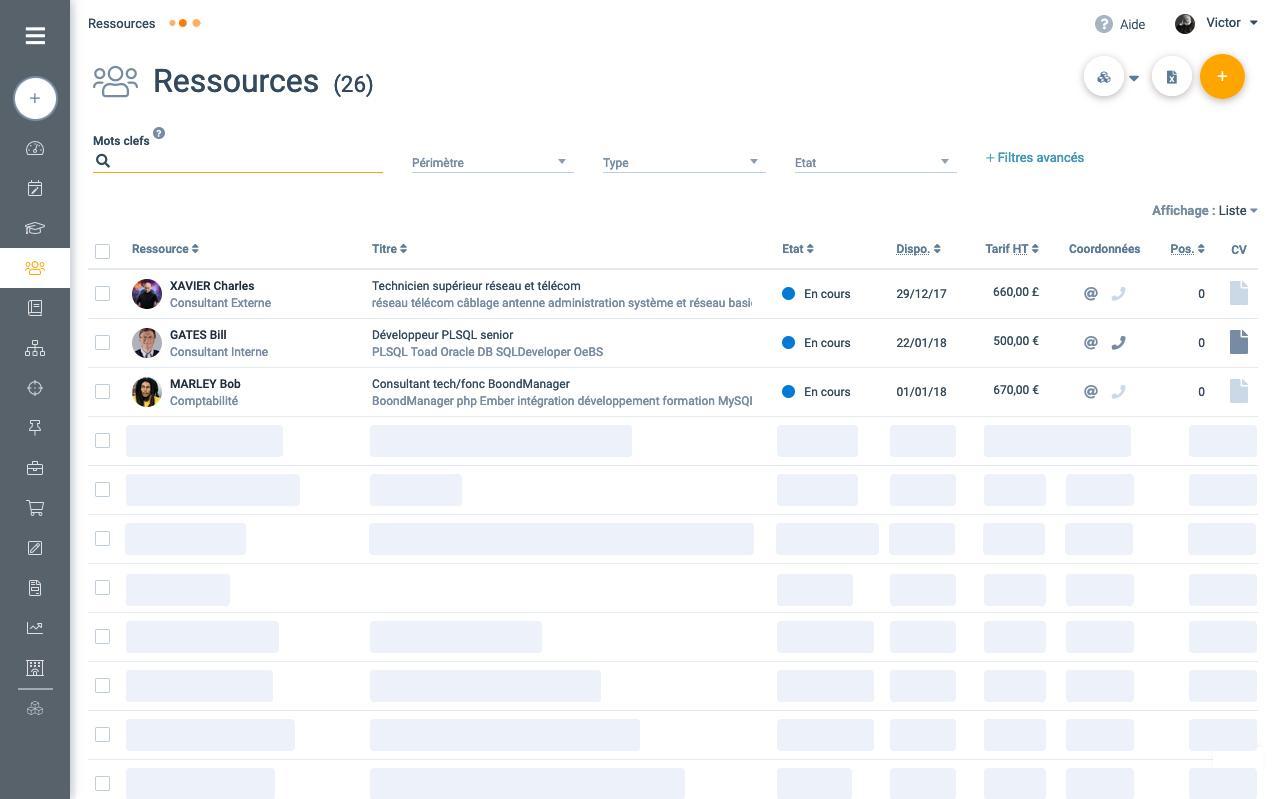Screen dimensions: 1279x799
Task: Click GATES Bill's phone icon
Action: (1119, 342)
